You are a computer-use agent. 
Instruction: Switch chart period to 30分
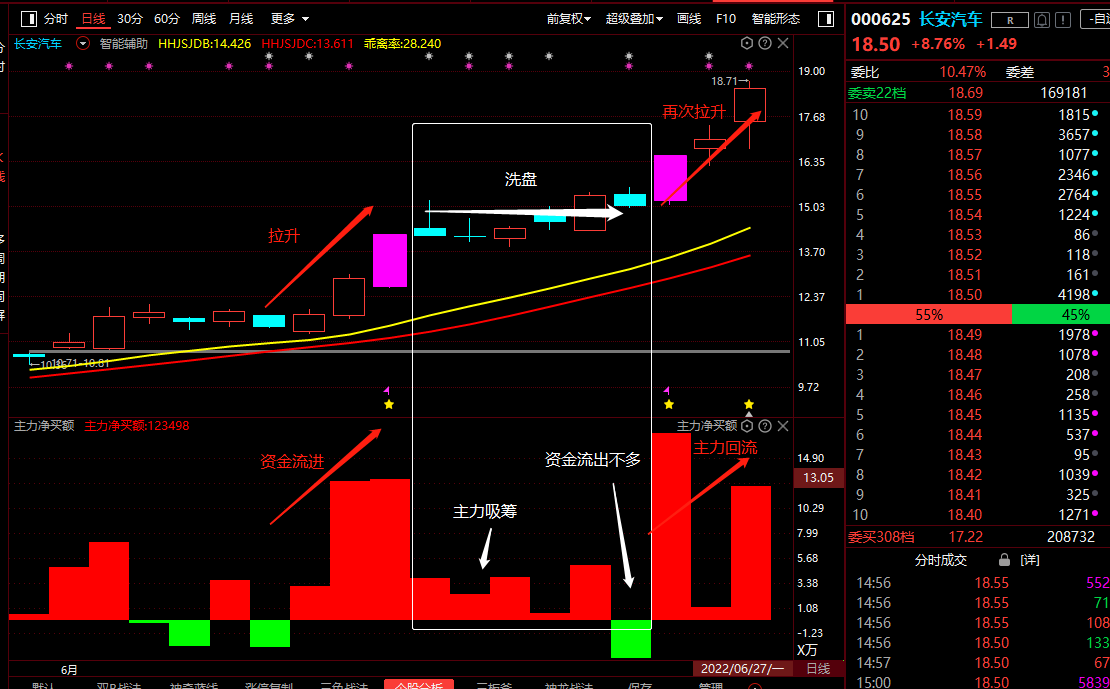click(x=130, y=18)
